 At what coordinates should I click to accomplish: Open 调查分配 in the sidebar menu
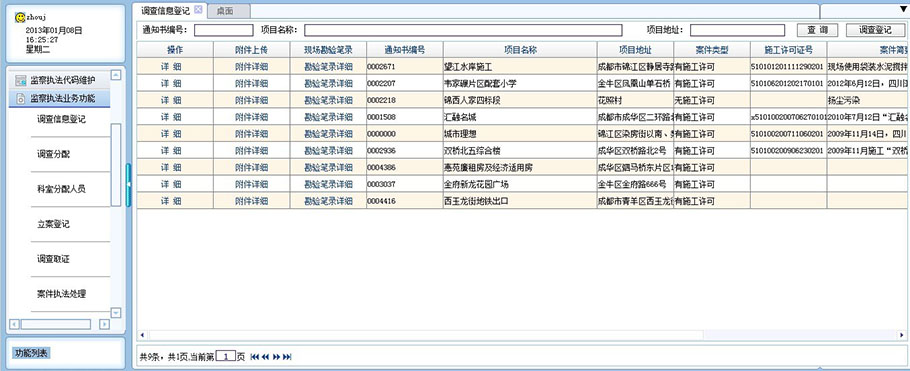pyautogui.click(x=53, y=154)
